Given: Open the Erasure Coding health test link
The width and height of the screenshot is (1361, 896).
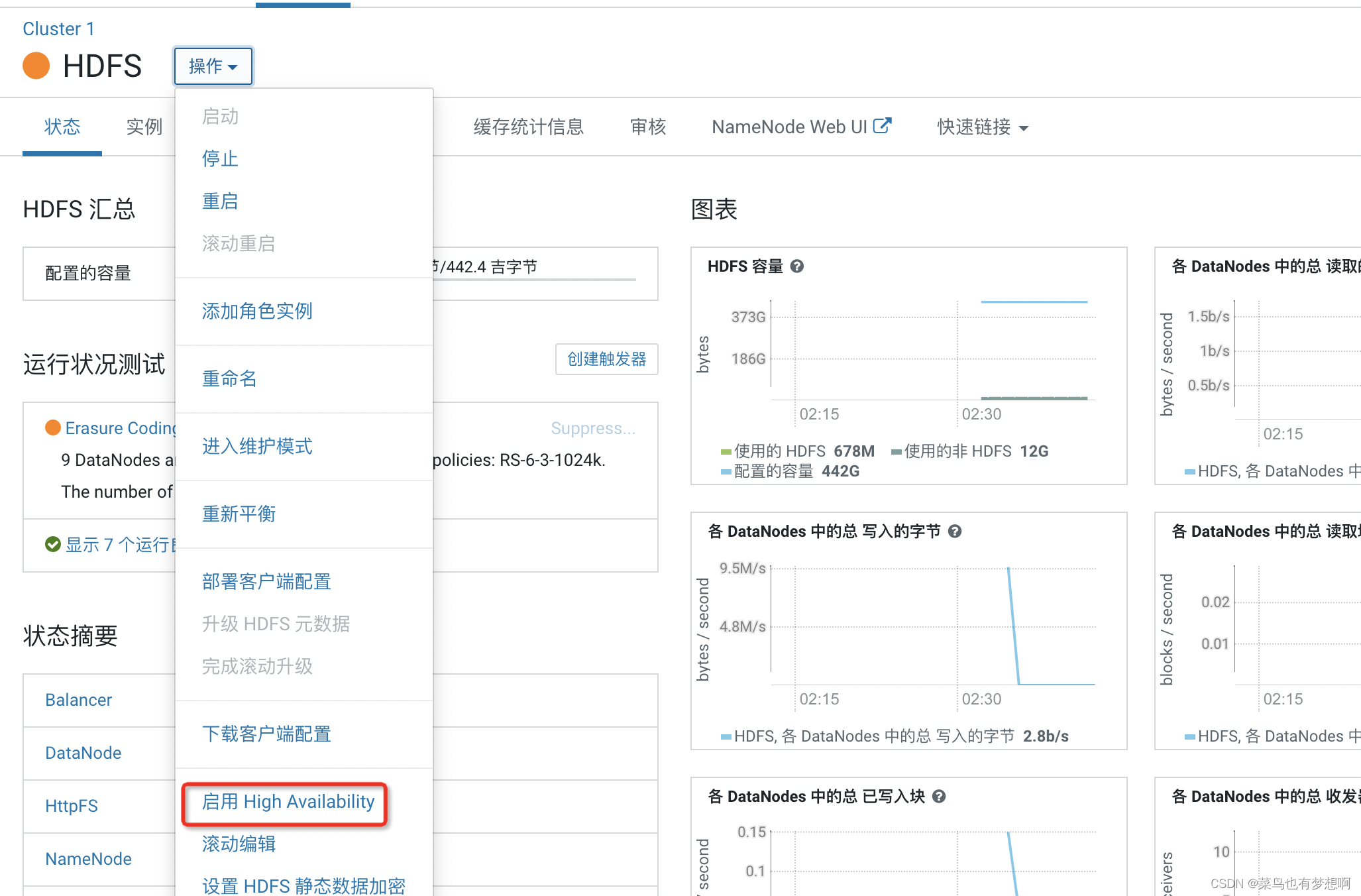Looking at the screenshot, I should coord(120,428).
